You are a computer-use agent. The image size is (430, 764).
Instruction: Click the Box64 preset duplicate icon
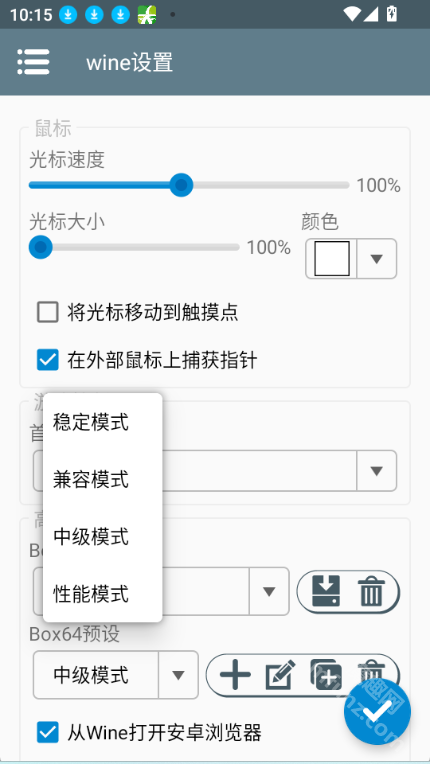coord(326,675)
